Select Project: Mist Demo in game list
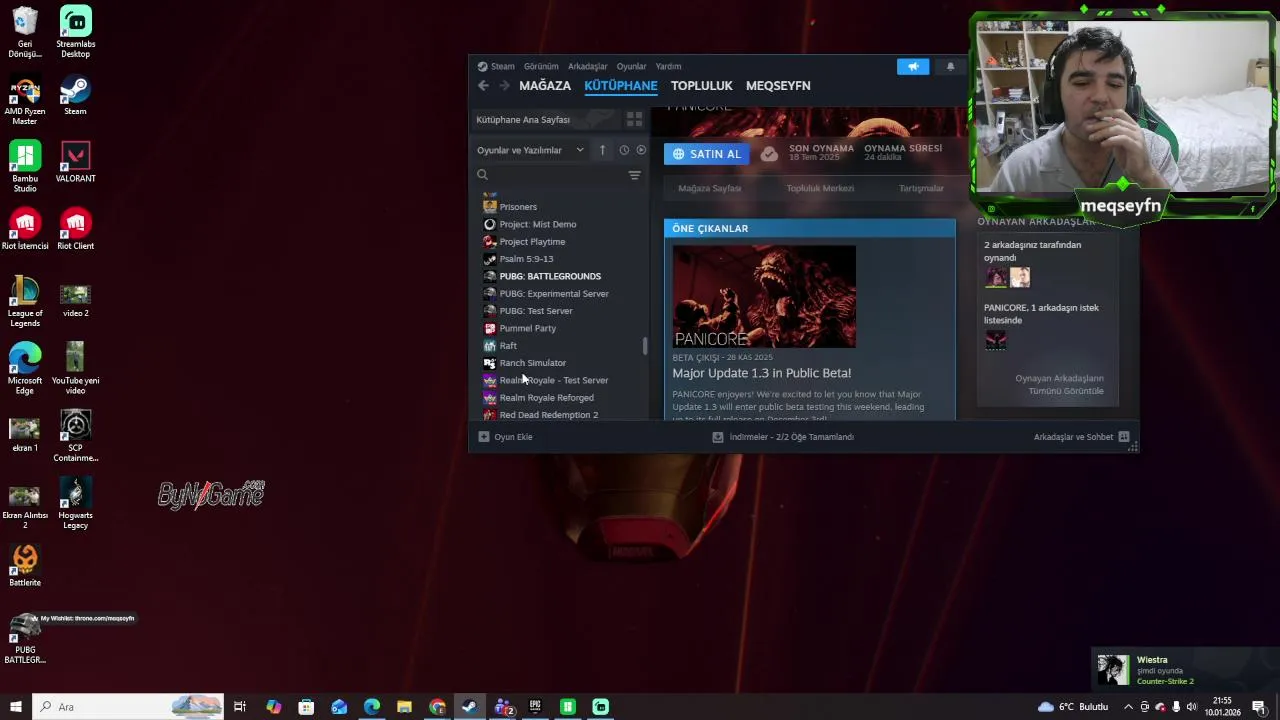This screenshot has width=1280, height=720. click(x=538, y=224)
